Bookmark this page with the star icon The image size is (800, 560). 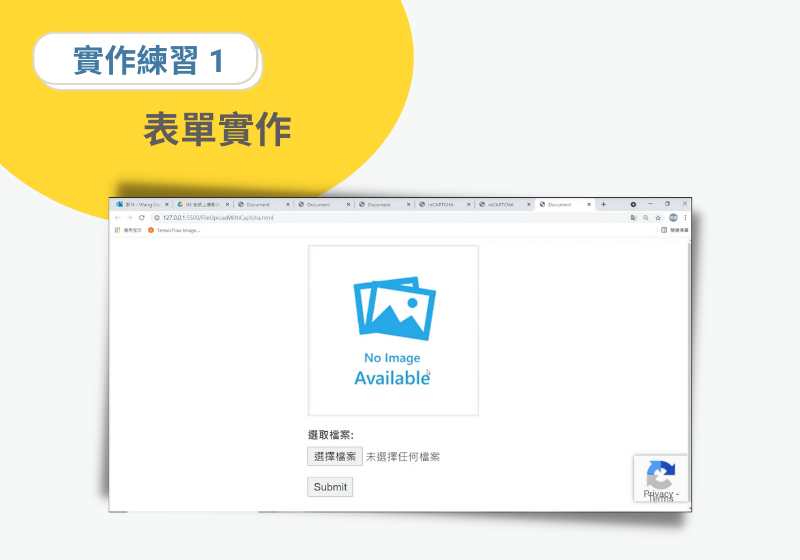(658, 218)
